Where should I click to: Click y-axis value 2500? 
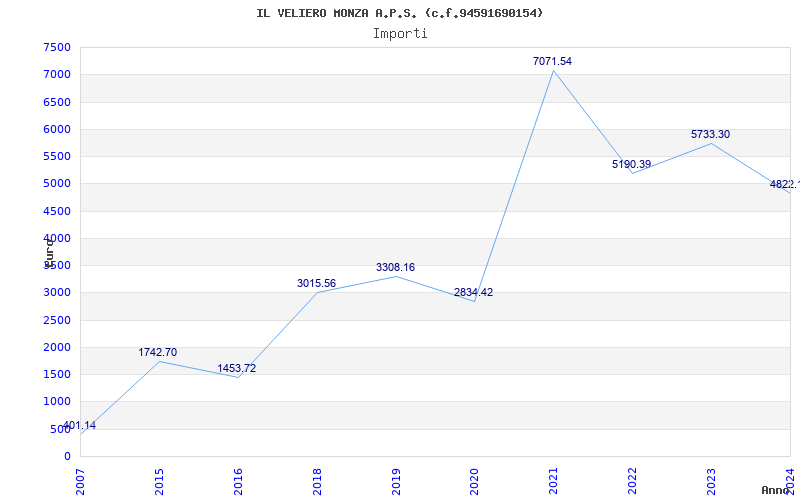tap(57, 320)
